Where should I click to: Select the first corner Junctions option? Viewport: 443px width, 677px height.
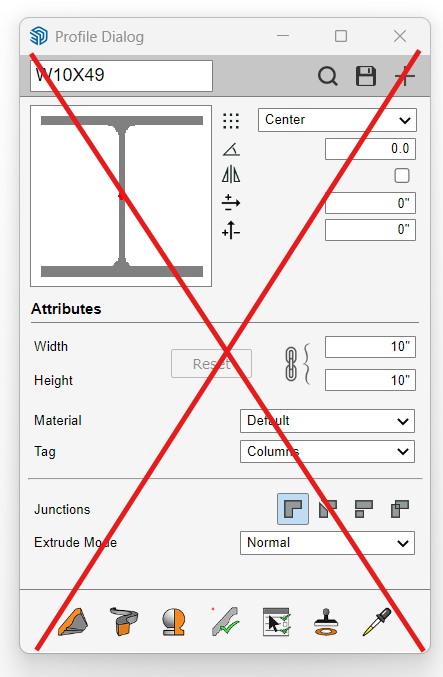(293, 509)
